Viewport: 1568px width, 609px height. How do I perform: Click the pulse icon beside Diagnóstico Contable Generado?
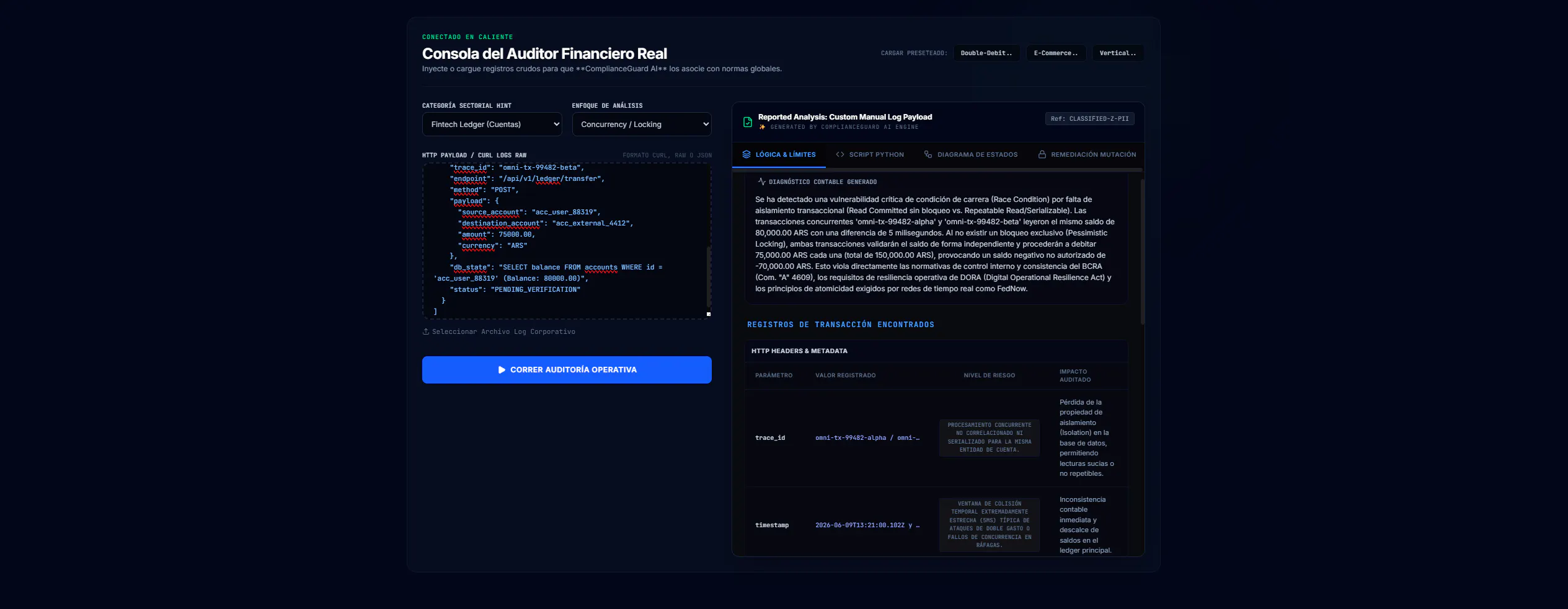pyautogui.click(x=761, y=182)
